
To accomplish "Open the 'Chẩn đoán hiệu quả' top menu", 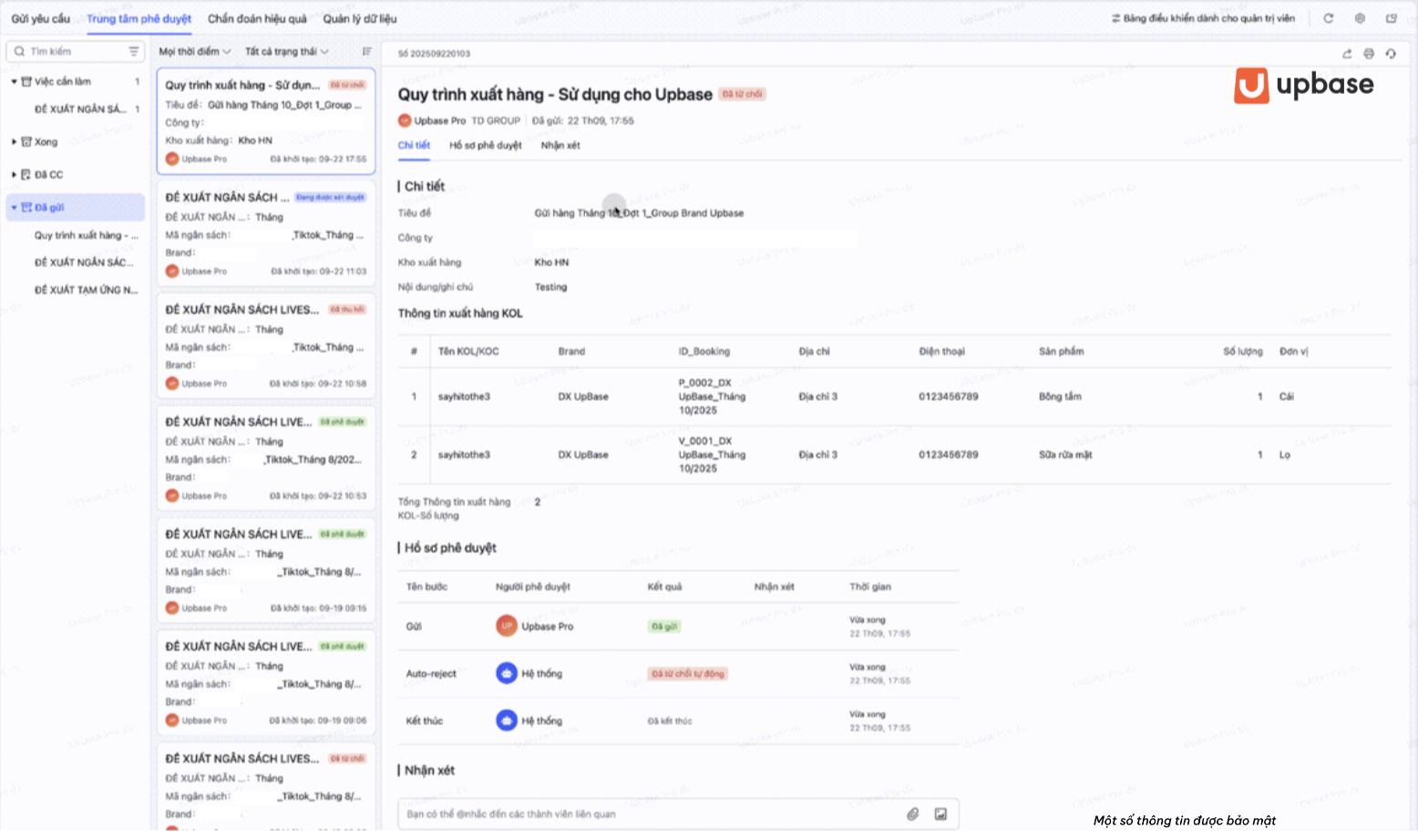I will 257,18.
